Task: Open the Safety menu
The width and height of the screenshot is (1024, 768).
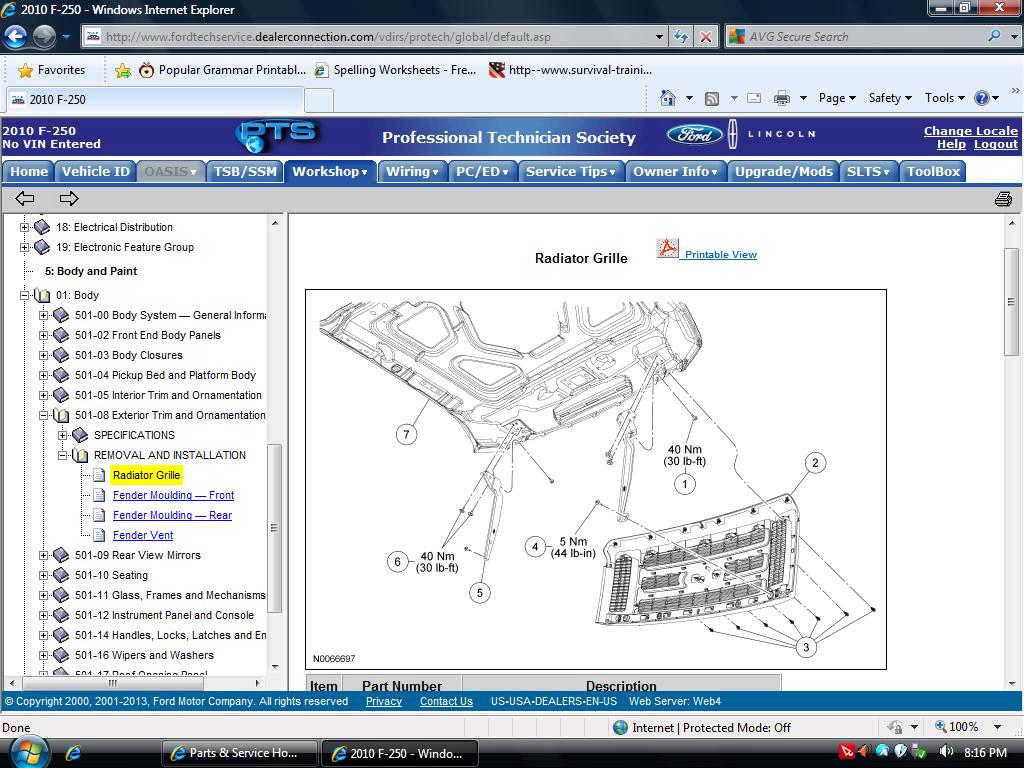Action: click(x=890, y=98)
